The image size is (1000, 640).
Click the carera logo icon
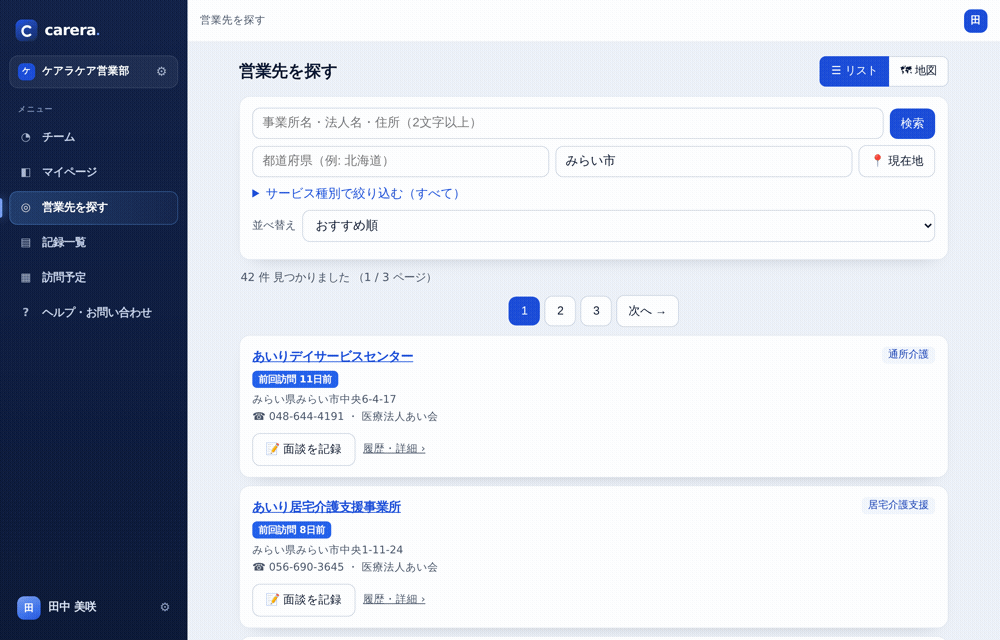tap(26, 30)
